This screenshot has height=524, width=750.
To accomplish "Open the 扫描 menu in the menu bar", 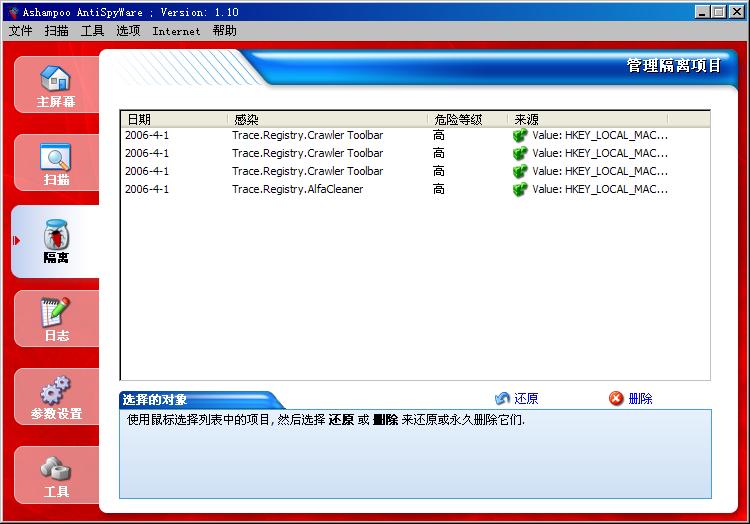I will click(x=56, y=31).
